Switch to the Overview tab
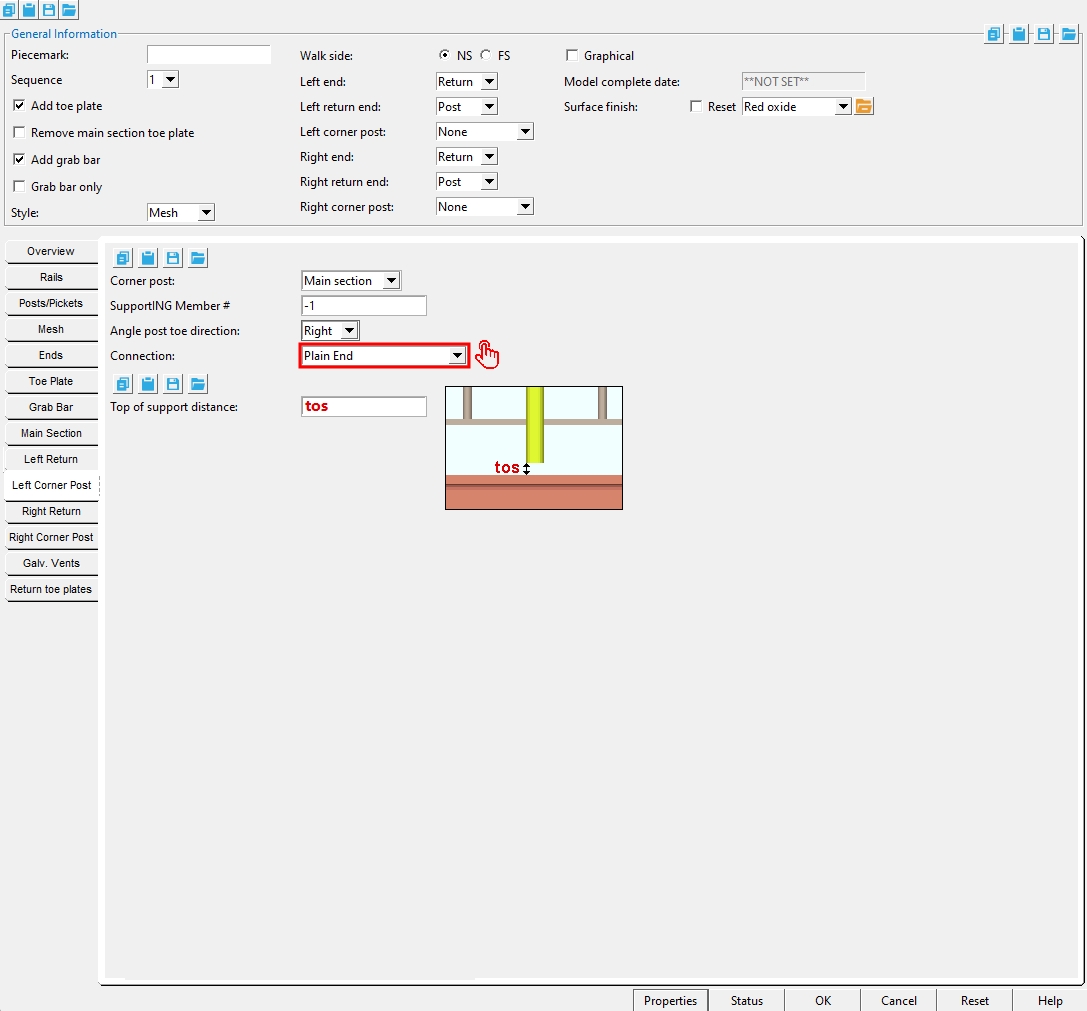1087x1011 pixels. [51, 251]
